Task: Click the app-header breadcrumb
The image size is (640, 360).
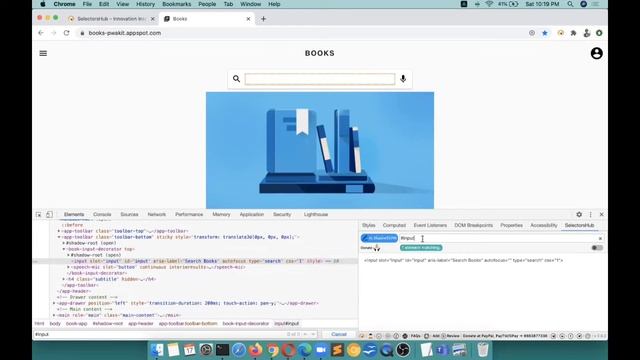Action: 141,324
